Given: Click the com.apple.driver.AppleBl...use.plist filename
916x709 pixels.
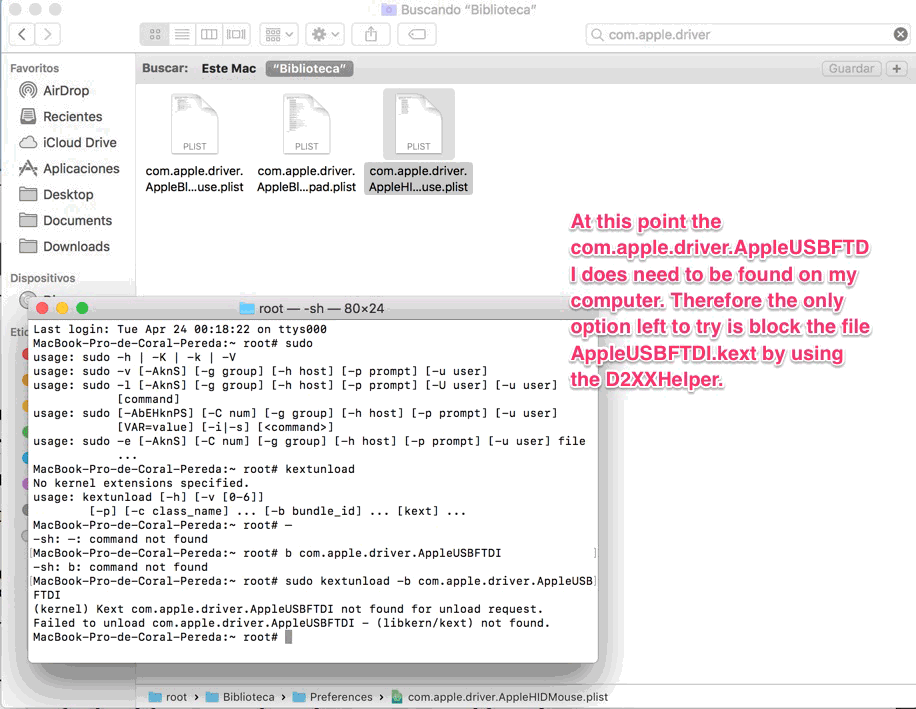Looking at the screenshot, I should pyautogui.click(x=195, y=179).
